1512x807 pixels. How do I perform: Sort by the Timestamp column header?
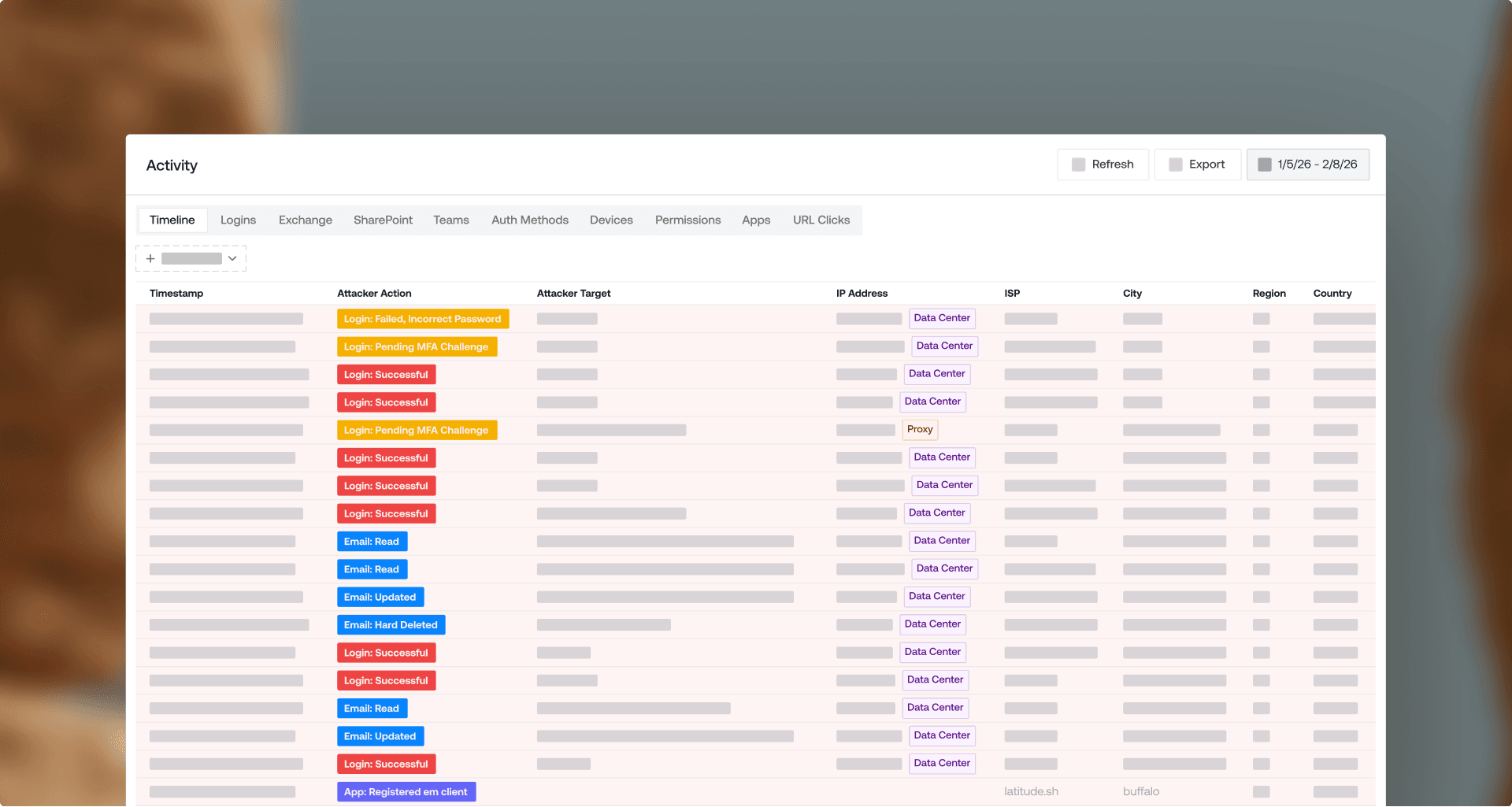point(176,294)
